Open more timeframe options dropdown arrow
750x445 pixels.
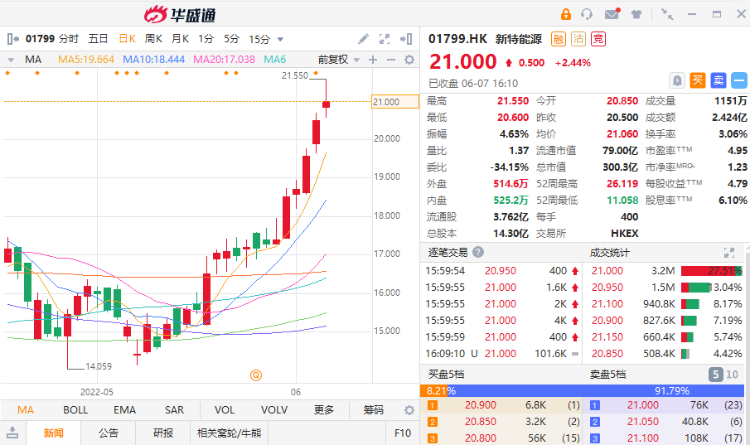[x=280, y=39]
